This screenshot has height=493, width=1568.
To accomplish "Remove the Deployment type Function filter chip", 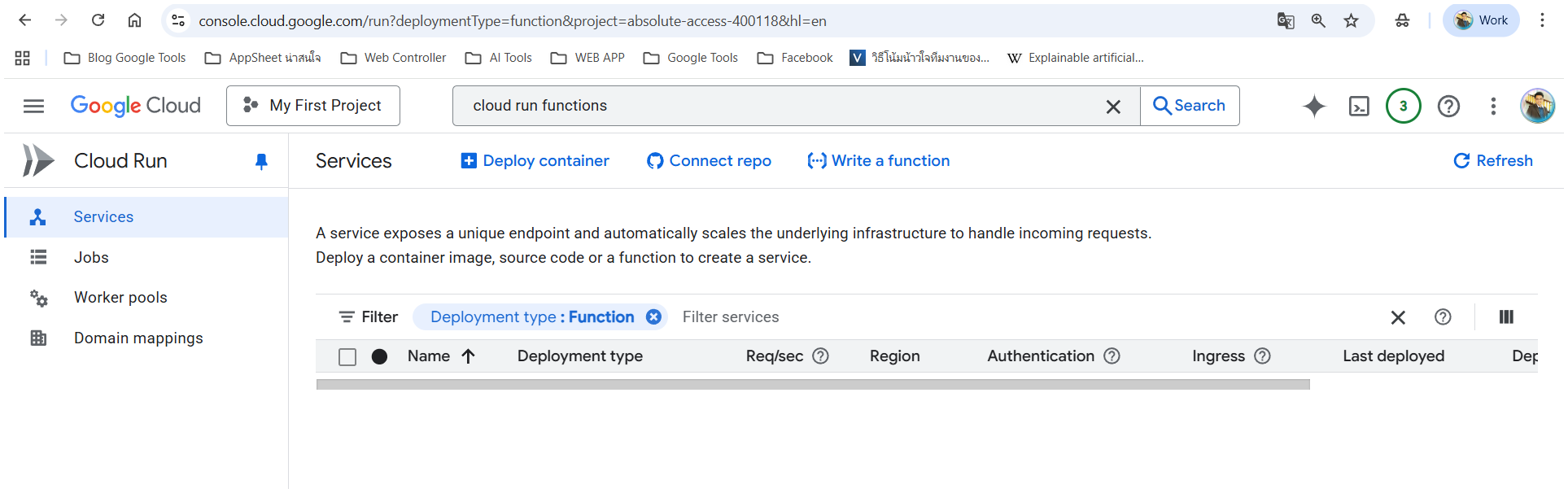I will tap(653, 317).
